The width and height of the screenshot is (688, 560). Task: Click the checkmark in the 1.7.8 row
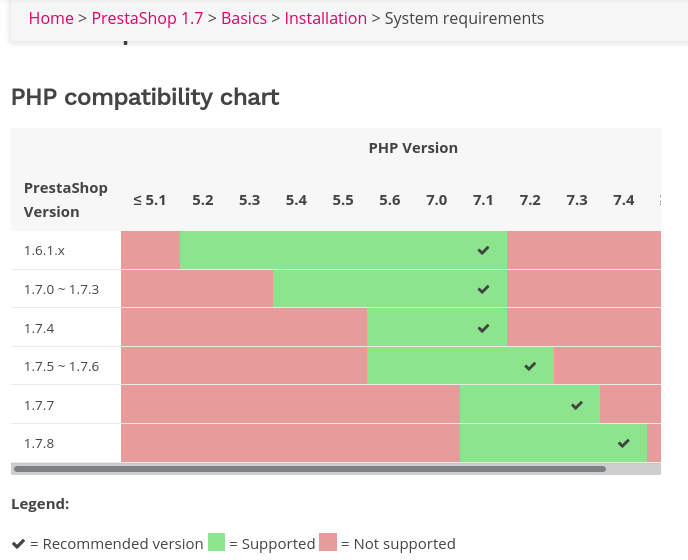[624, 443]
